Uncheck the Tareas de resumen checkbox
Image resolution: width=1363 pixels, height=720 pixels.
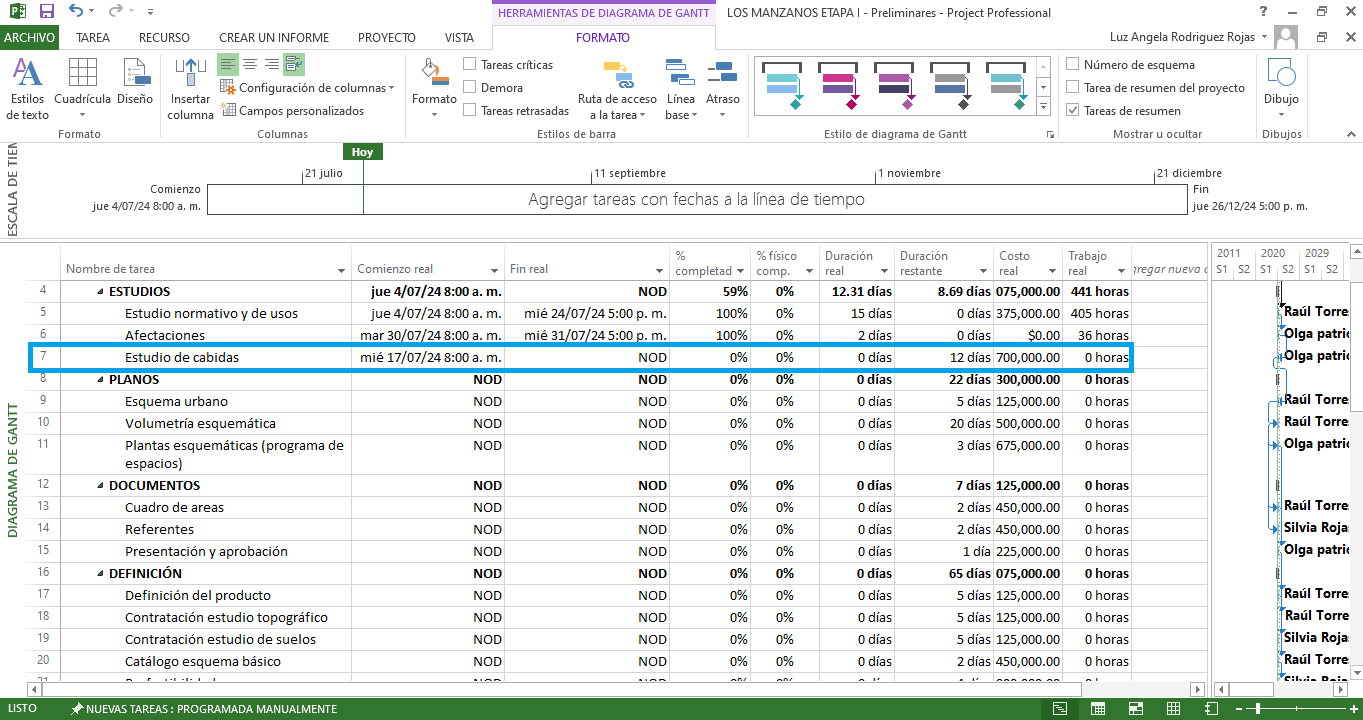tap(1073, 111)
